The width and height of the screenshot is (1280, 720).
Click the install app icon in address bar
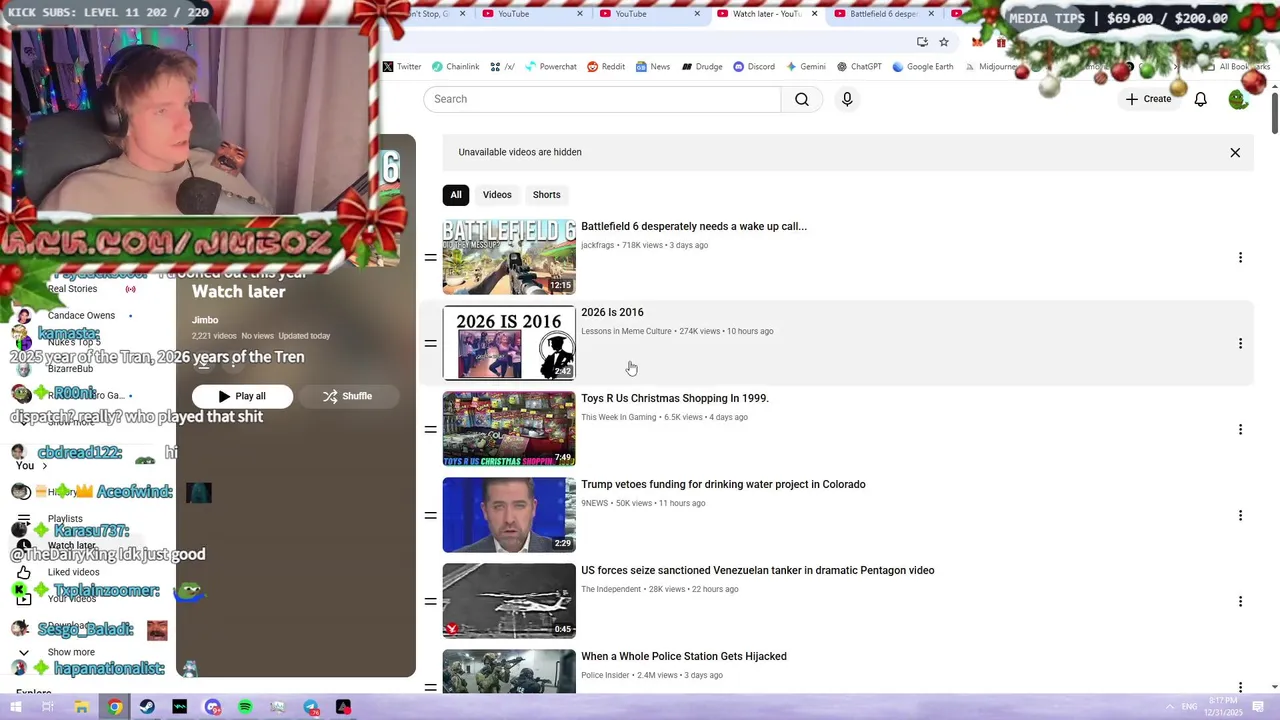click(x=922, y=42)
